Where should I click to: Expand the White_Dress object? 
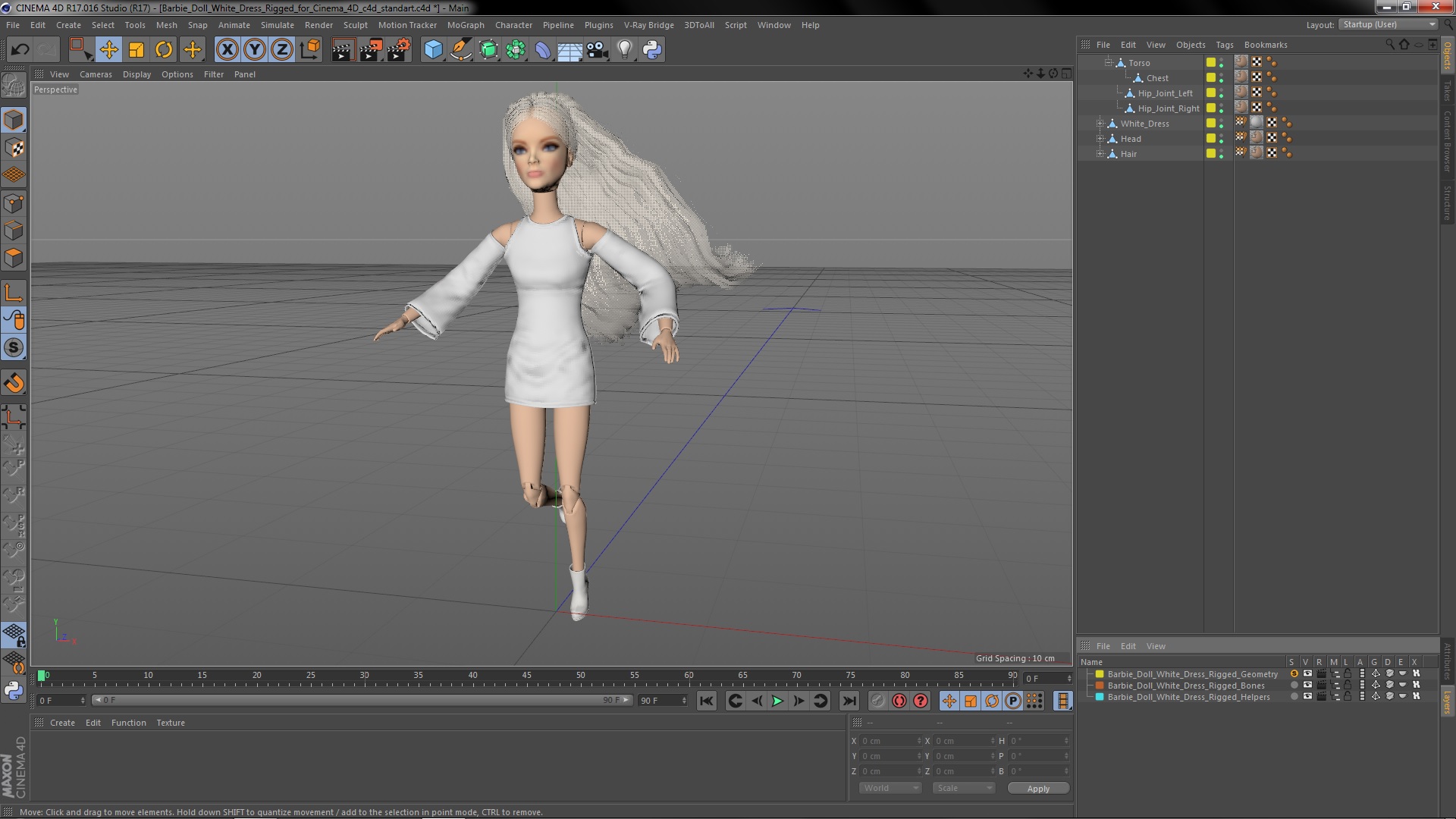pos(1100,123)
